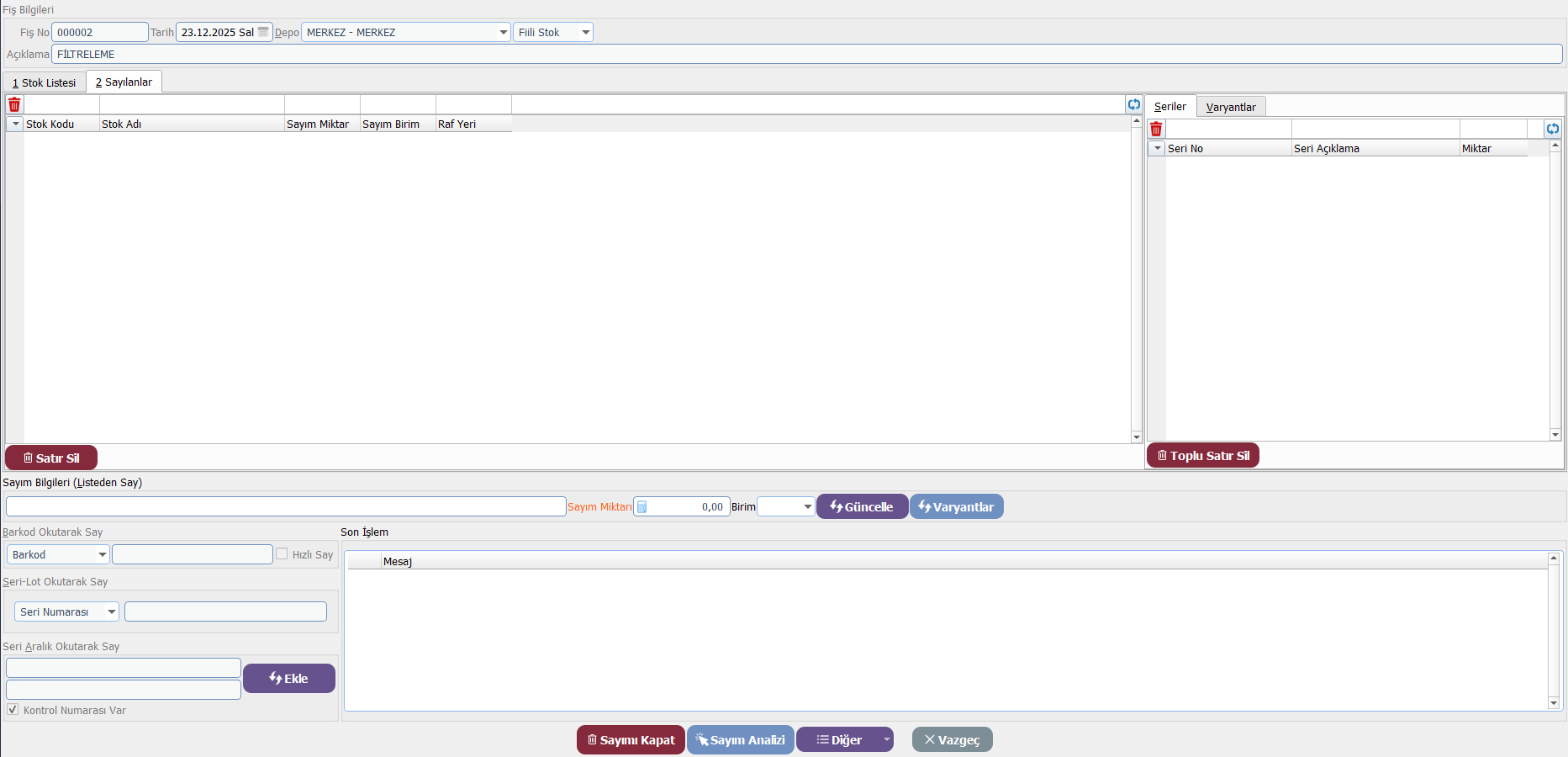Image resolution: width=1568 pixels, height=757 pixels.
Task: Switch to the Varyantlar tab
Action: coord(1230,107)
